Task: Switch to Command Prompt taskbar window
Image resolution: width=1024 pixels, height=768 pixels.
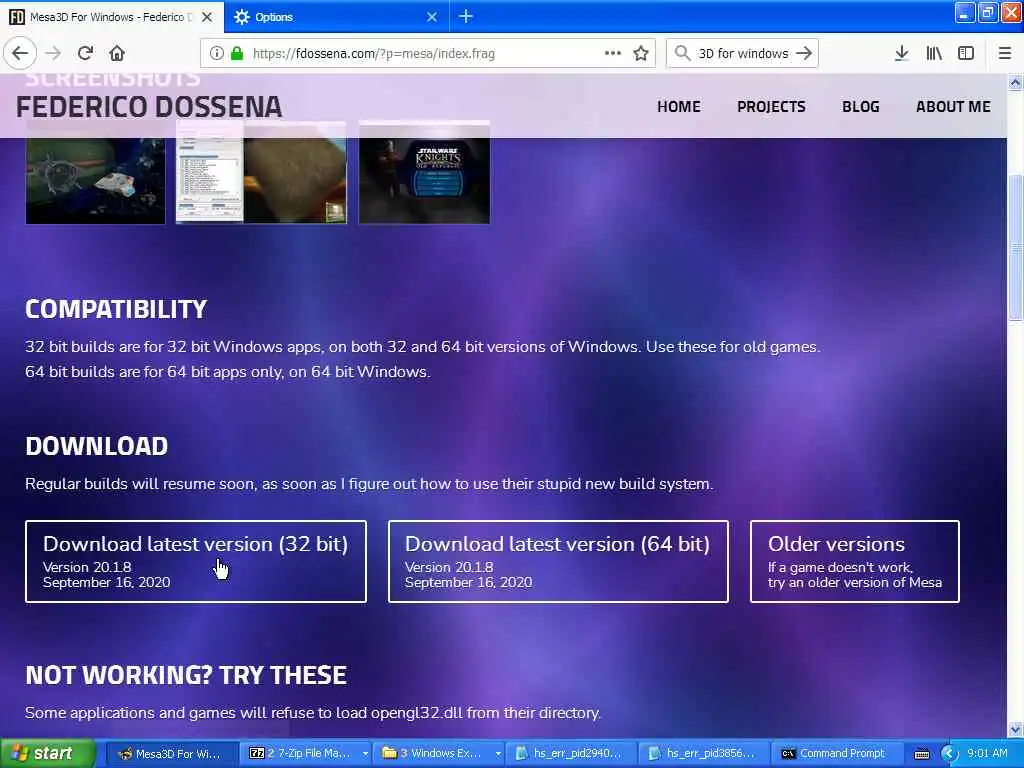Action: (x=836, y=754)
